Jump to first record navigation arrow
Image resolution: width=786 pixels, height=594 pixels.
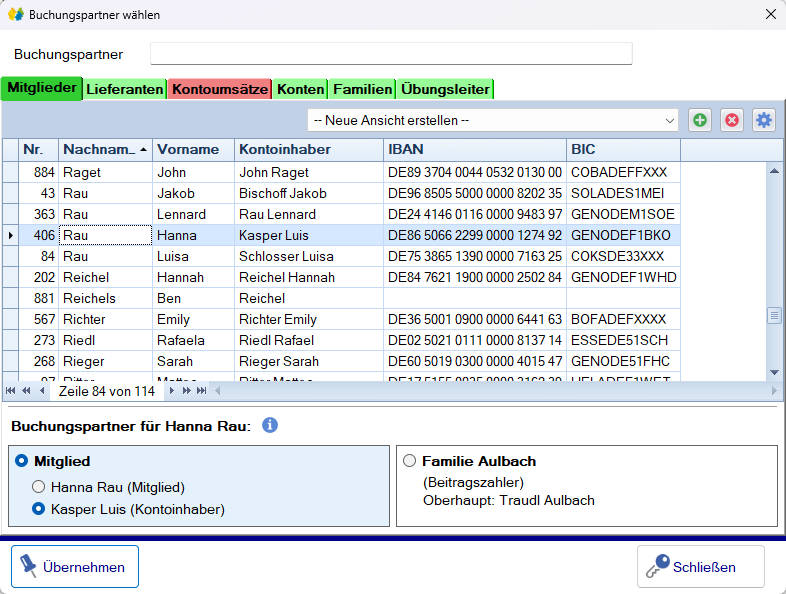(11, 390)
